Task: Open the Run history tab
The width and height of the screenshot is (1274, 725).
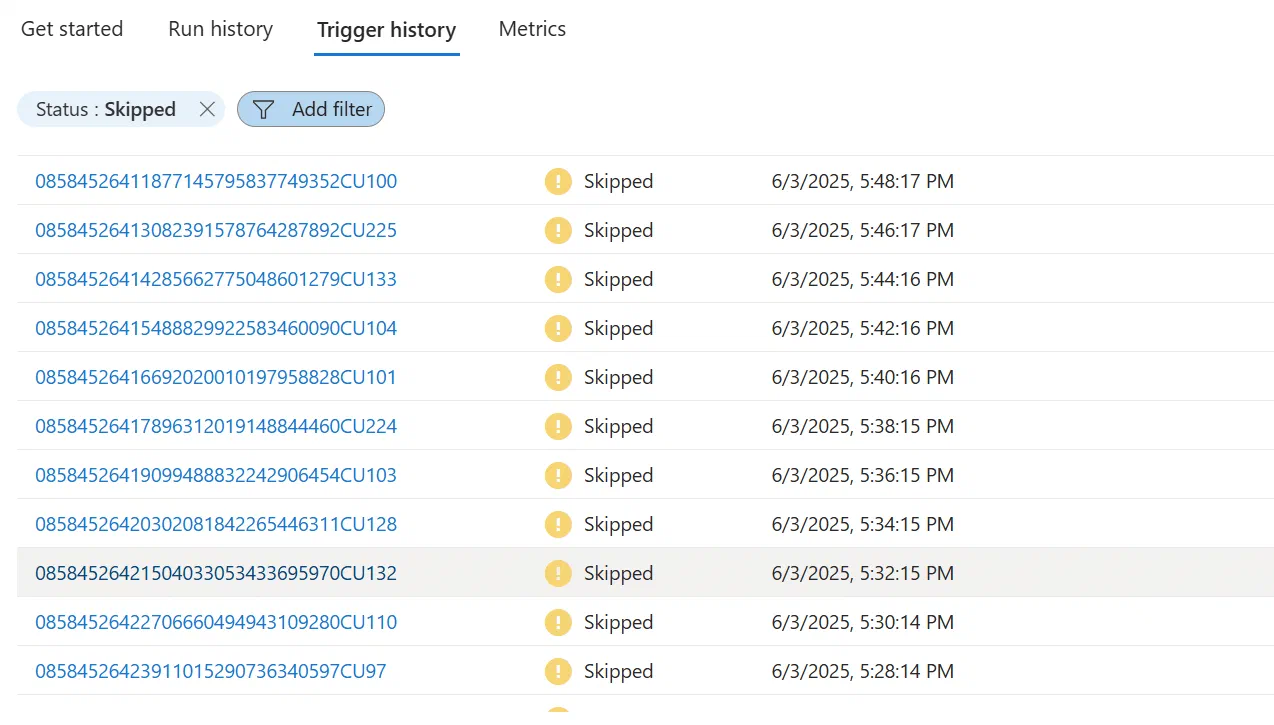Action: pos(220,29)
